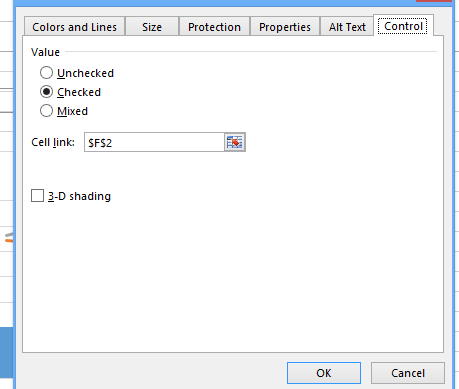Open the Size tab
459x389 pixels.
pyautogui.click(x=152, y=27)
